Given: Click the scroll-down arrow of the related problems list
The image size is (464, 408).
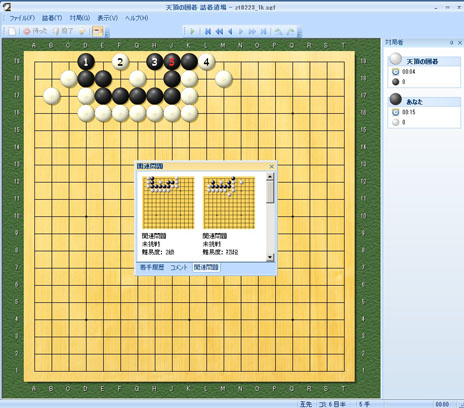Looking at the screenshot, I should coord(270,257).
